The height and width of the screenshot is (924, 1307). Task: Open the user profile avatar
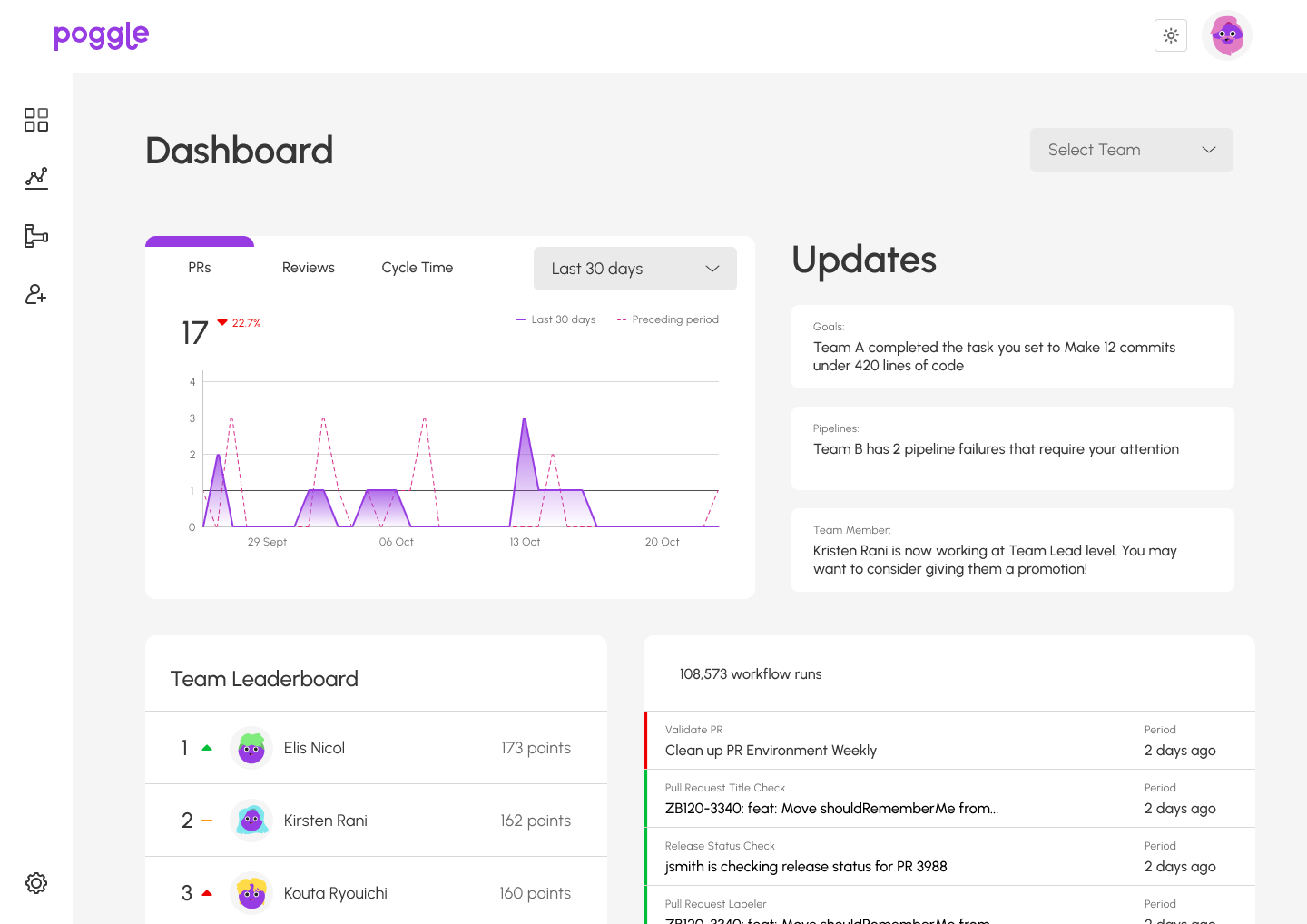1226,36
